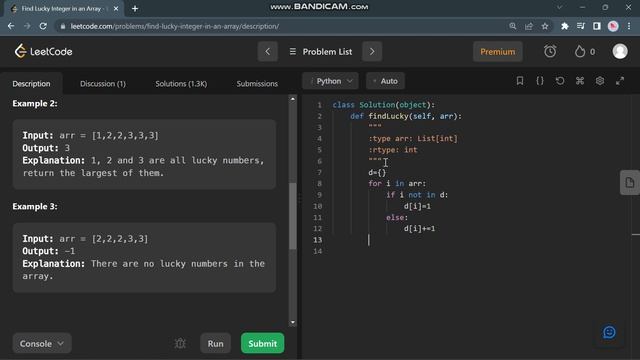The width and height of the screenshot is (640, 360).
Task: Go to the next problem arrow
Action: click(372, 51)
